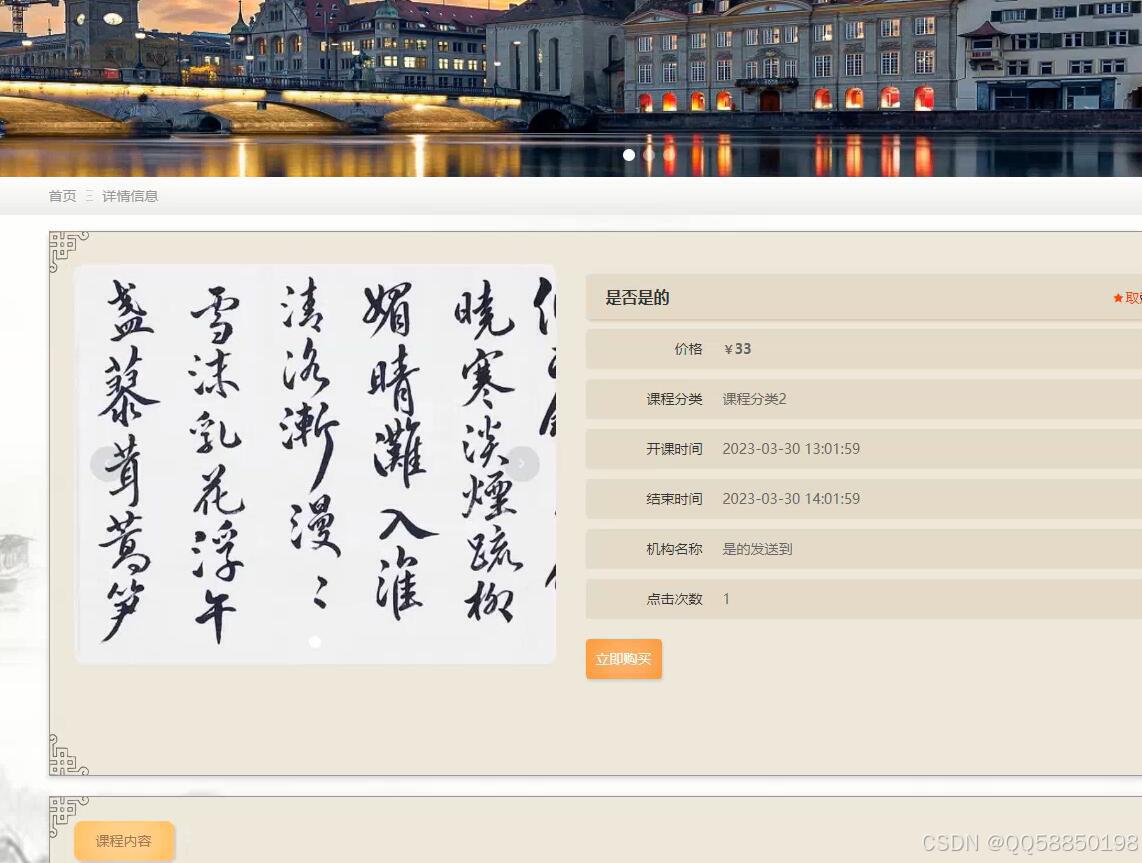The image size is (1142, 863).
Task: Click the right arrow on the course image carousel
Action: 521,463
